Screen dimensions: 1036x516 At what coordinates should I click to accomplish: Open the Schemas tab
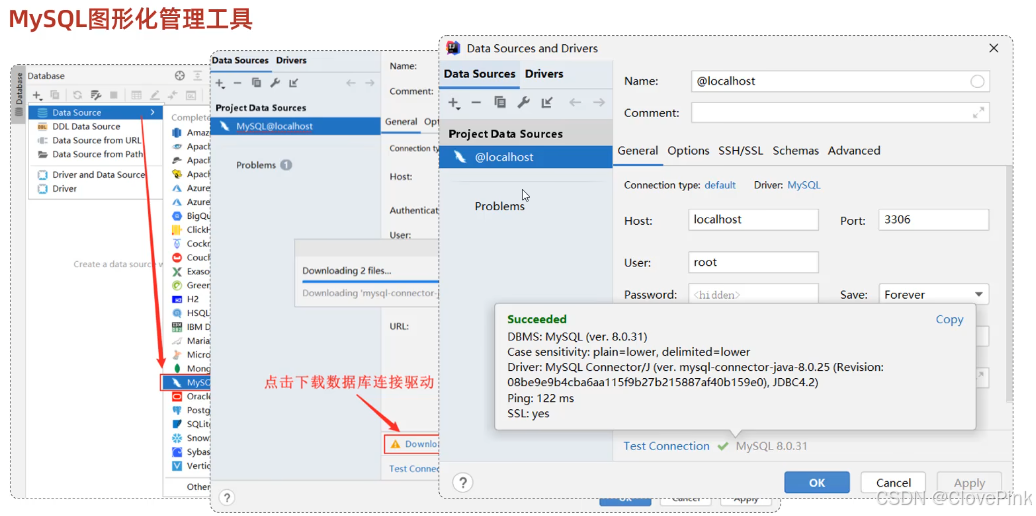[x=796, y=151]
